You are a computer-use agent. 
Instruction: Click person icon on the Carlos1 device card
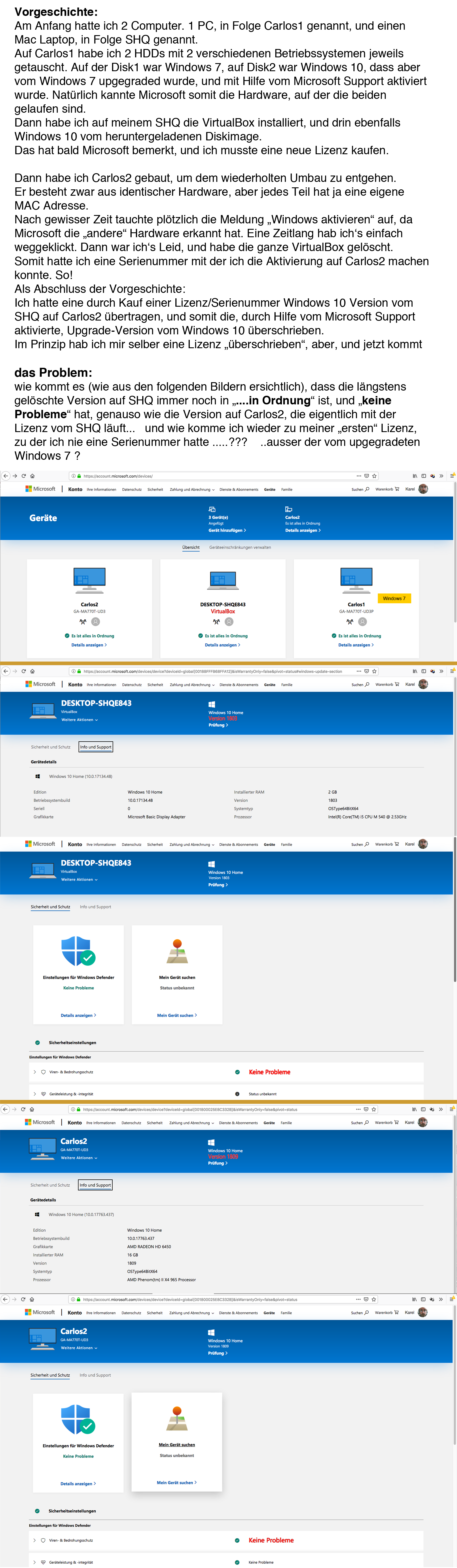363,621
